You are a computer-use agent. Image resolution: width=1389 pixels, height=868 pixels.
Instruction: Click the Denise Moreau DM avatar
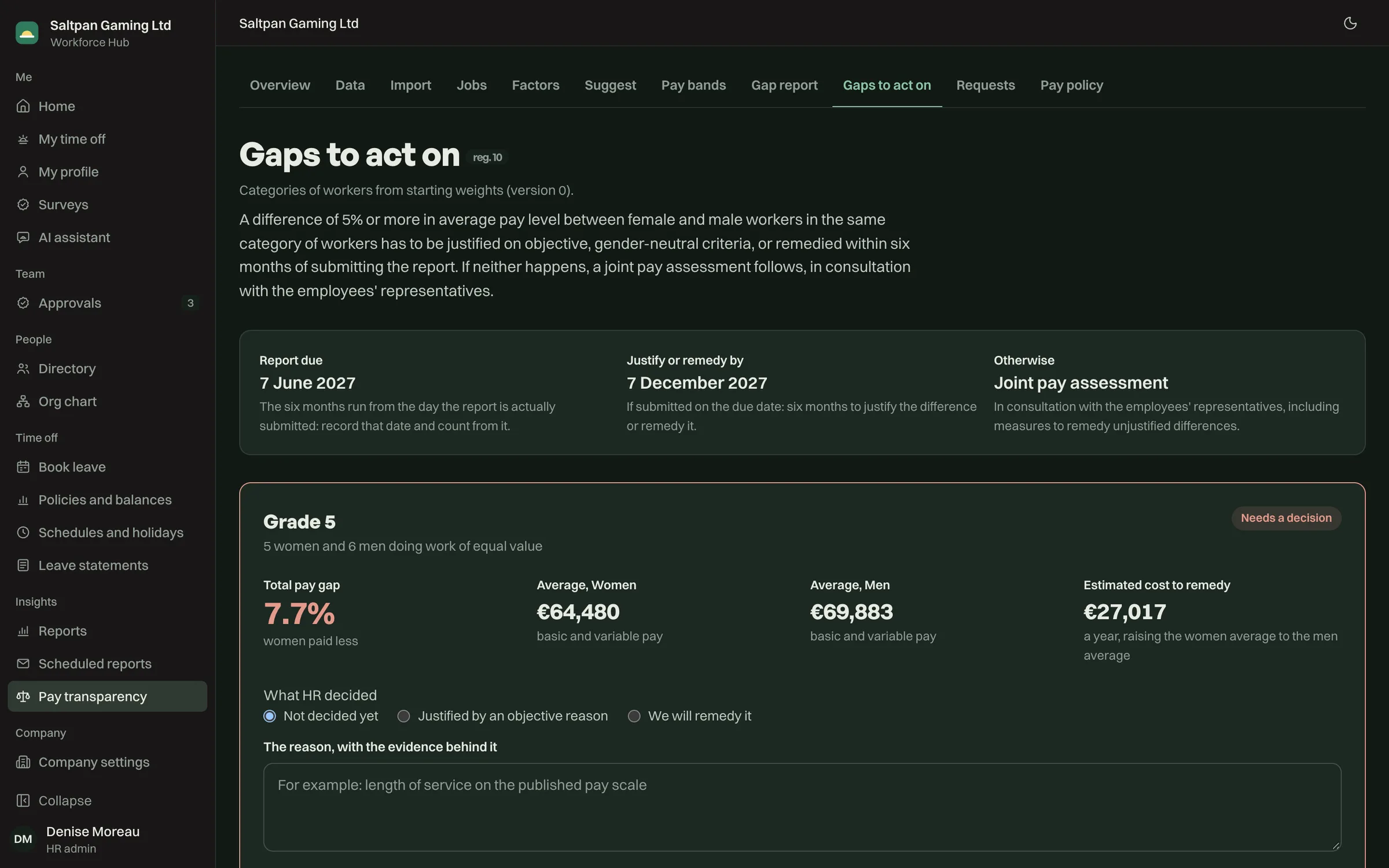(x=23, y=839)
